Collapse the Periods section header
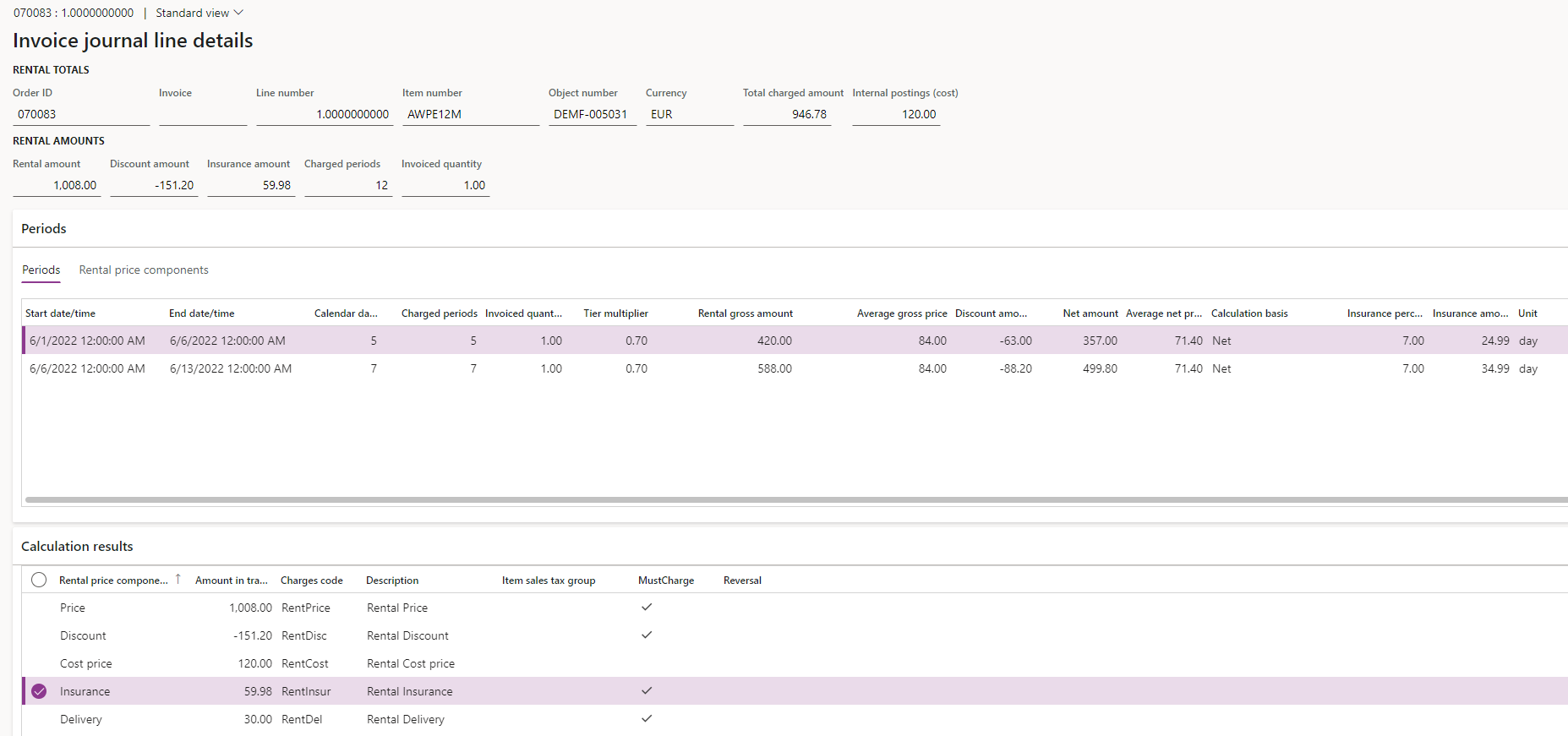Image resolution: width=1568 pixels, height=736 pixels. [x=44, y=228]
